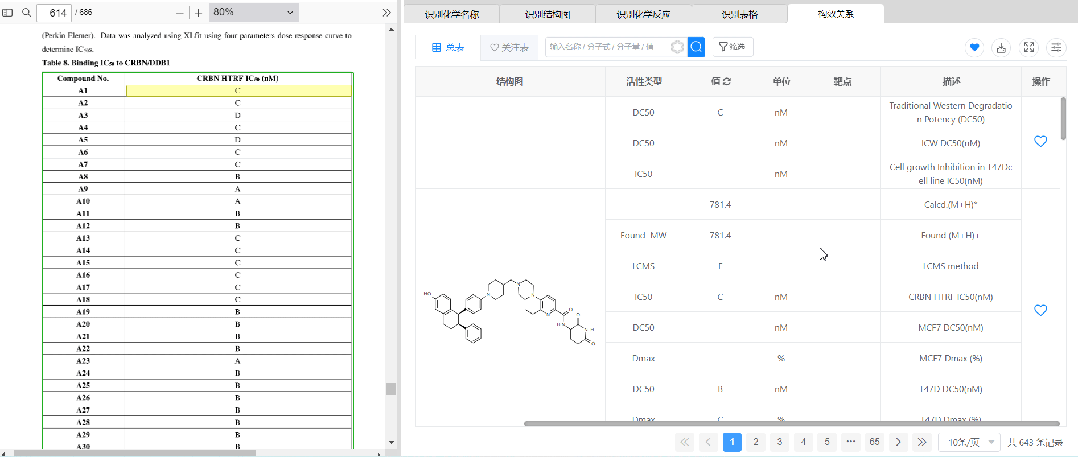Click PDF scrollbar down arrow
The height and width of the screenshot is (457, 1078).
[390, 443]
